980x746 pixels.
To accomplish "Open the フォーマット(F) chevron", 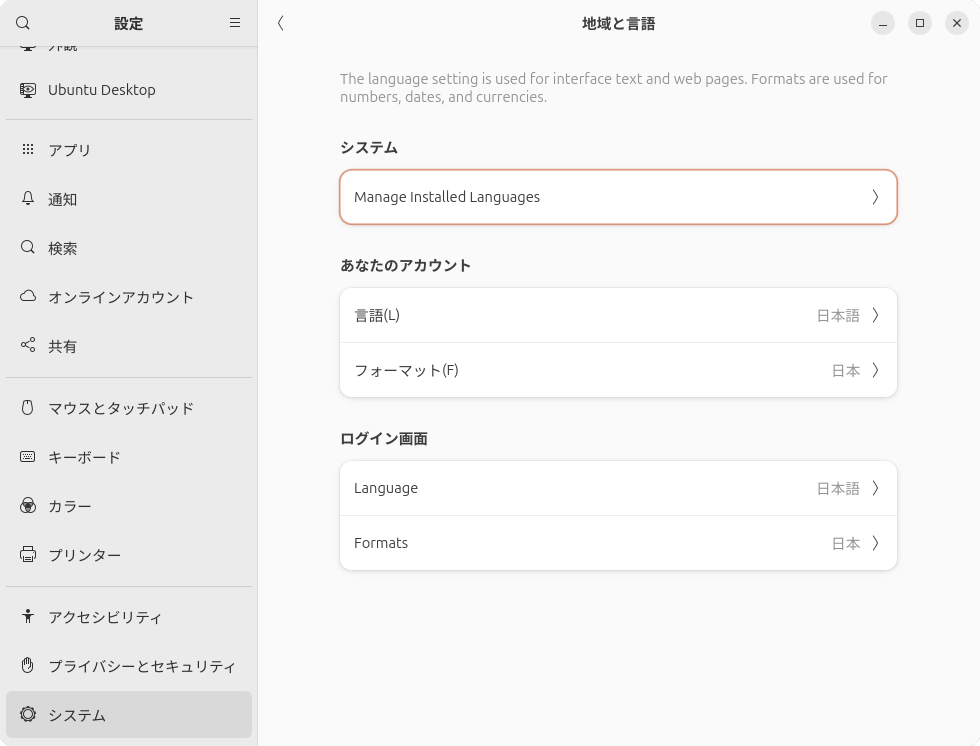I will (875, 370).
